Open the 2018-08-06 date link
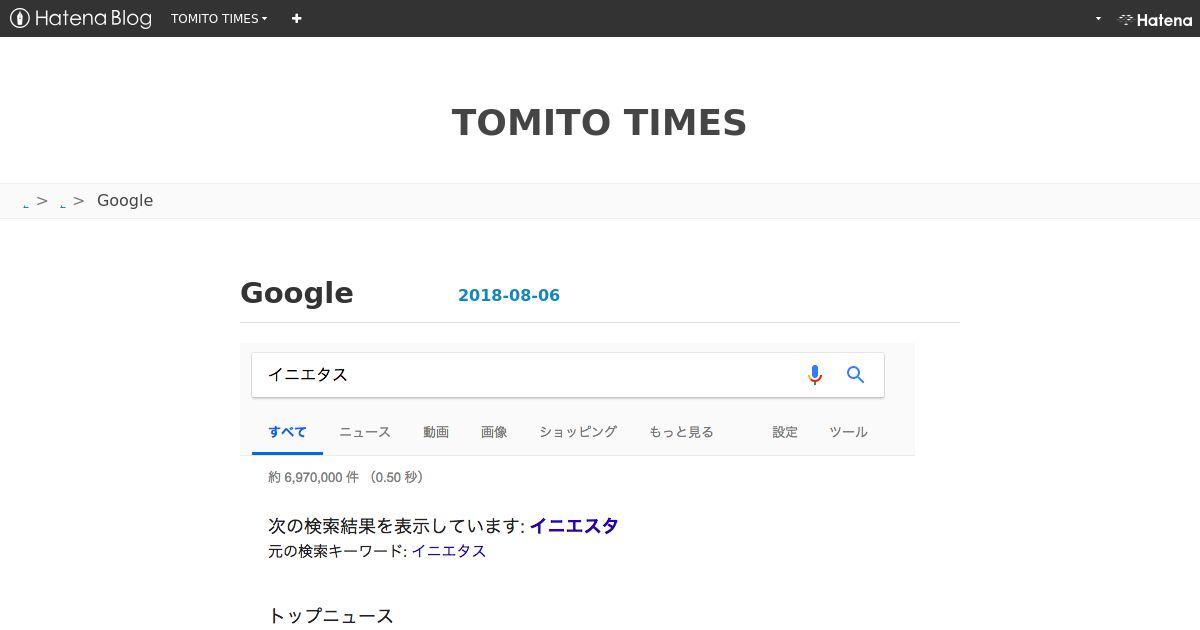 [x=509, y=295]
